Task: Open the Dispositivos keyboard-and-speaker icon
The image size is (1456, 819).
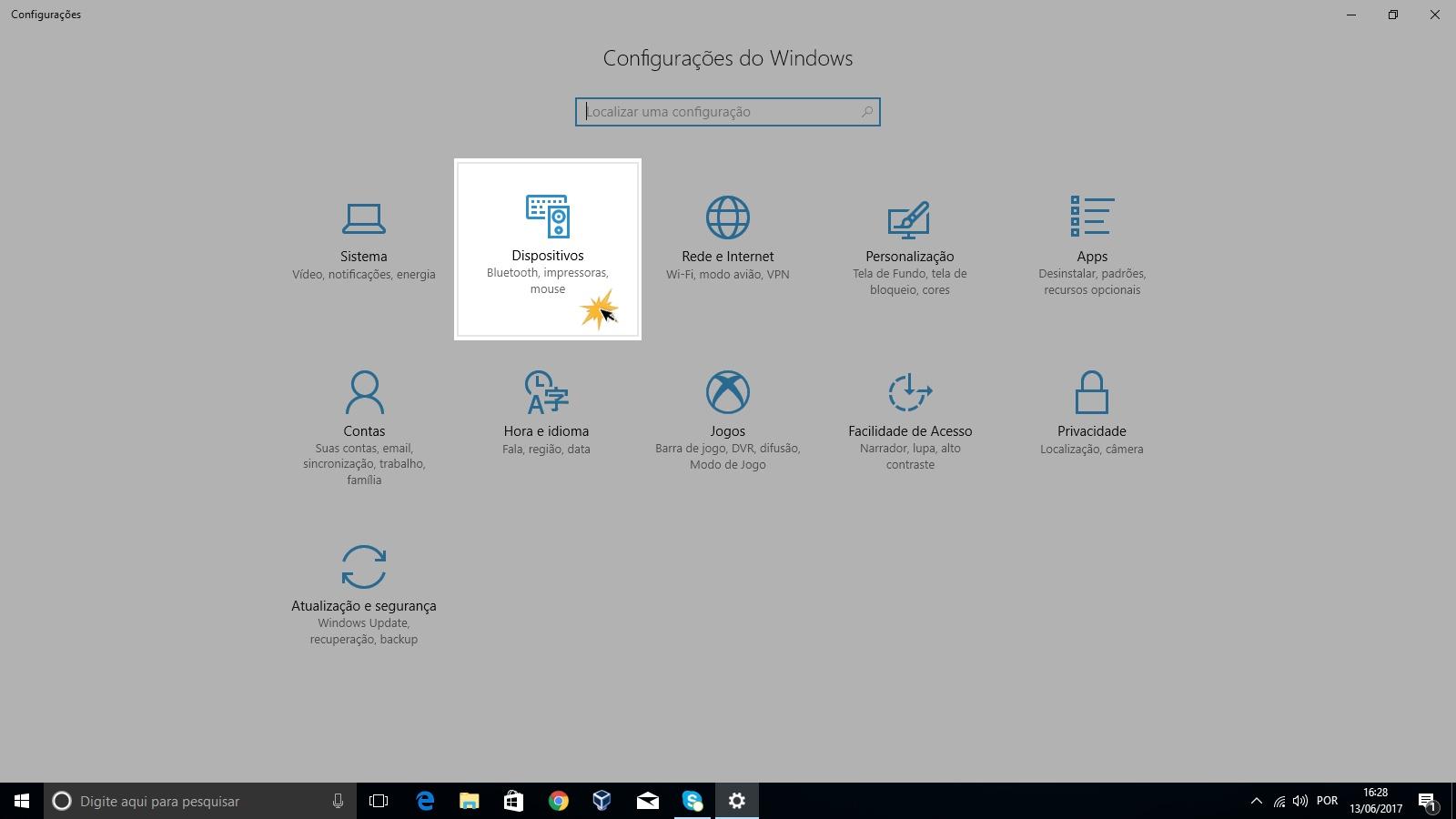Action: click(547, 217)
